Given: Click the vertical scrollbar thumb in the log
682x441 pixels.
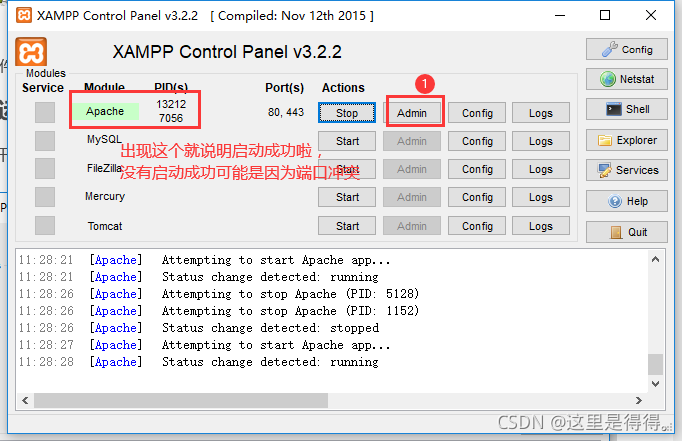Looking at the screenshot, I should (x=655, y=364).
